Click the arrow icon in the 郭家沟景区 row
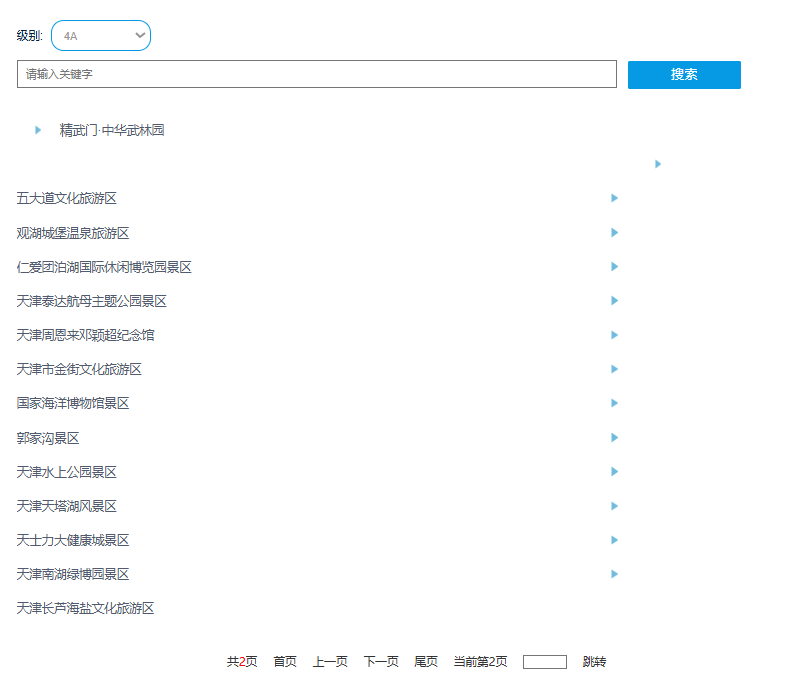Viewport: 797px width, 686px height. pyautogui.click(x=615, y=438)
